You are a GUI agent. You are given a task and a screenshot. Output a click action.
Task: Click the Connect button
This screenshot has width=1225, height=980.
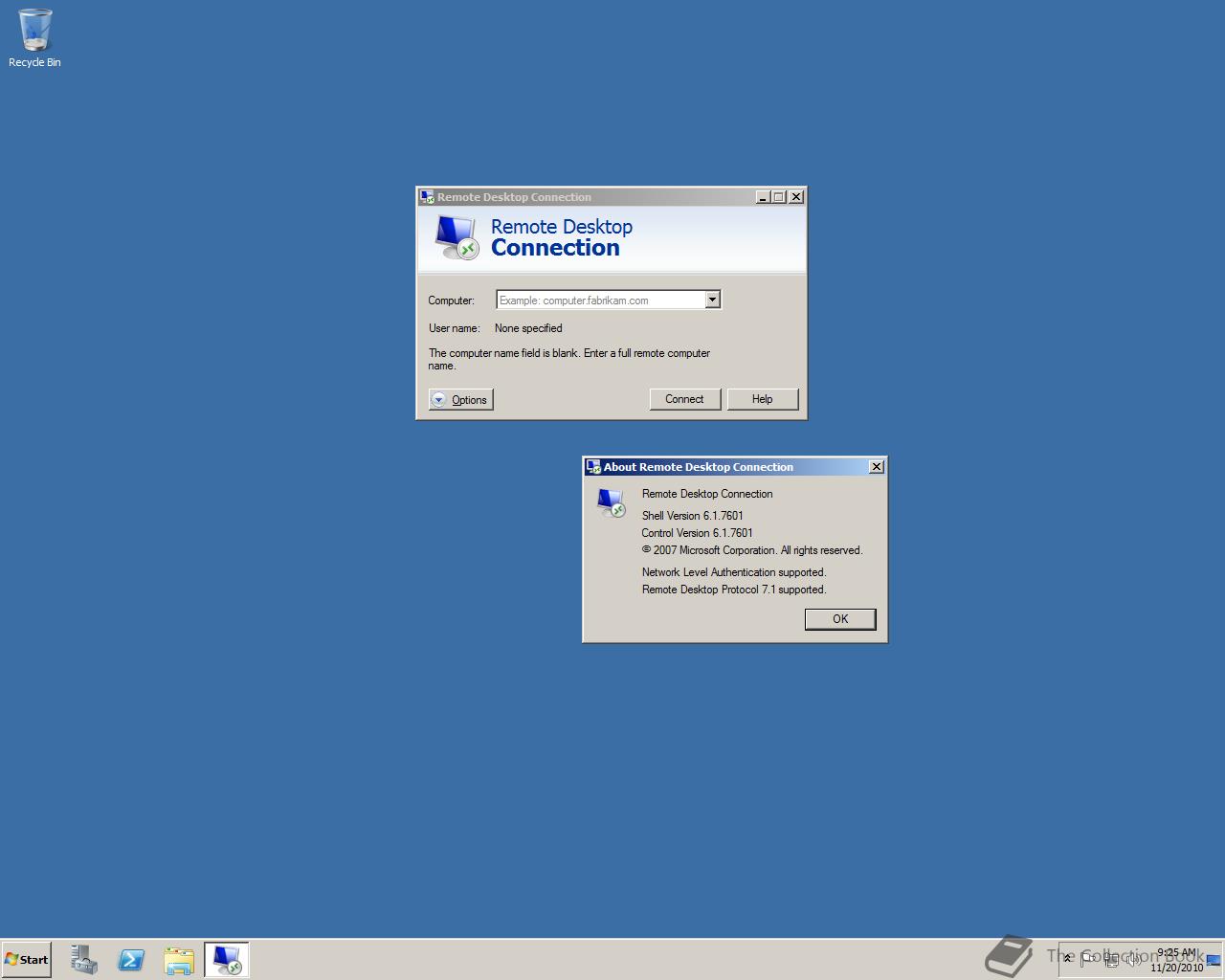(x=684, y=399)
